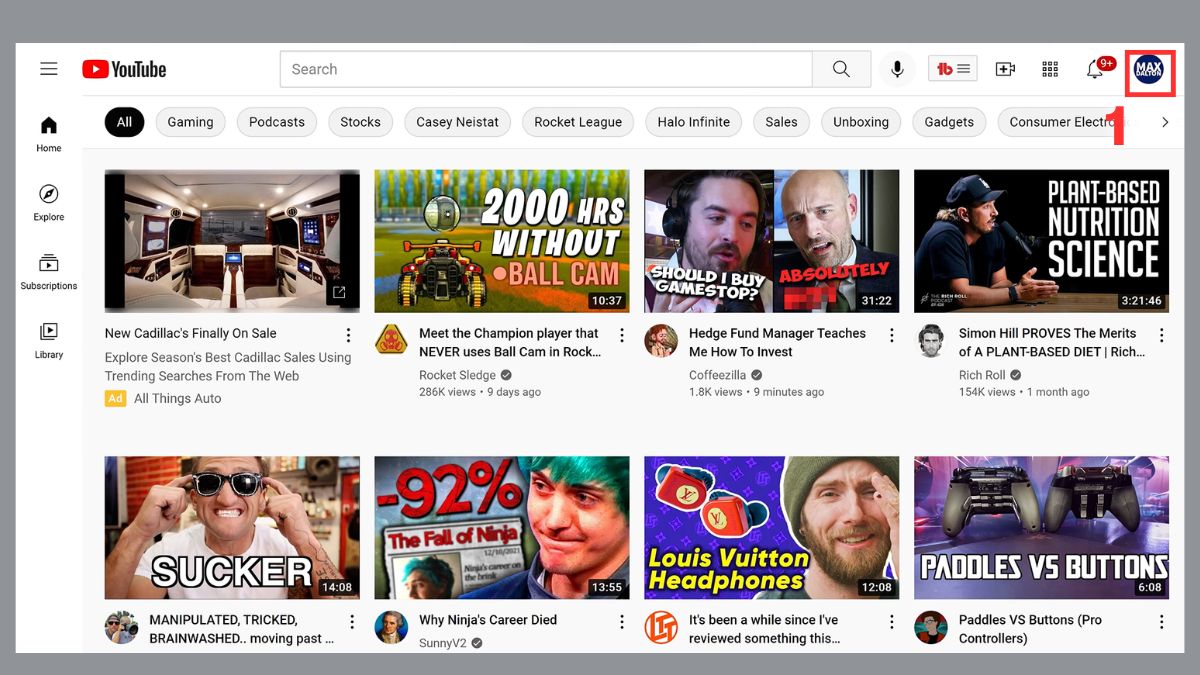Select the Sales filter chip
This screenshot has width=1200, height=675.
click(x=781, y=122)
